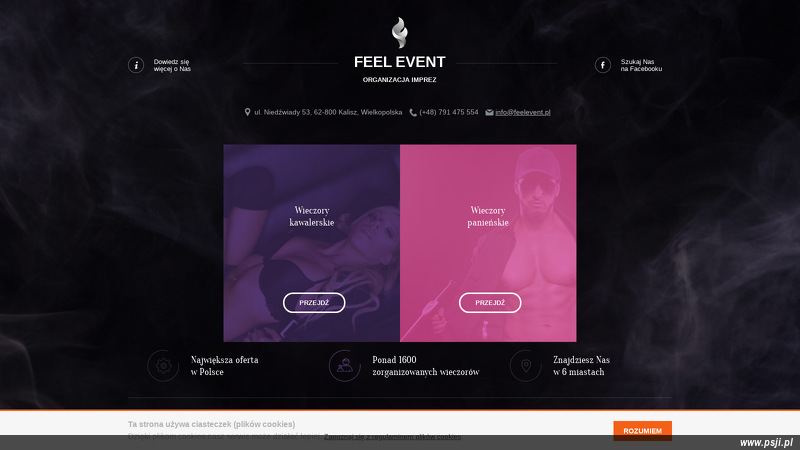Click PRZEJDŹ under Wieczory kawalerskie
800x450 pixels.
click(x=314, y=303)
